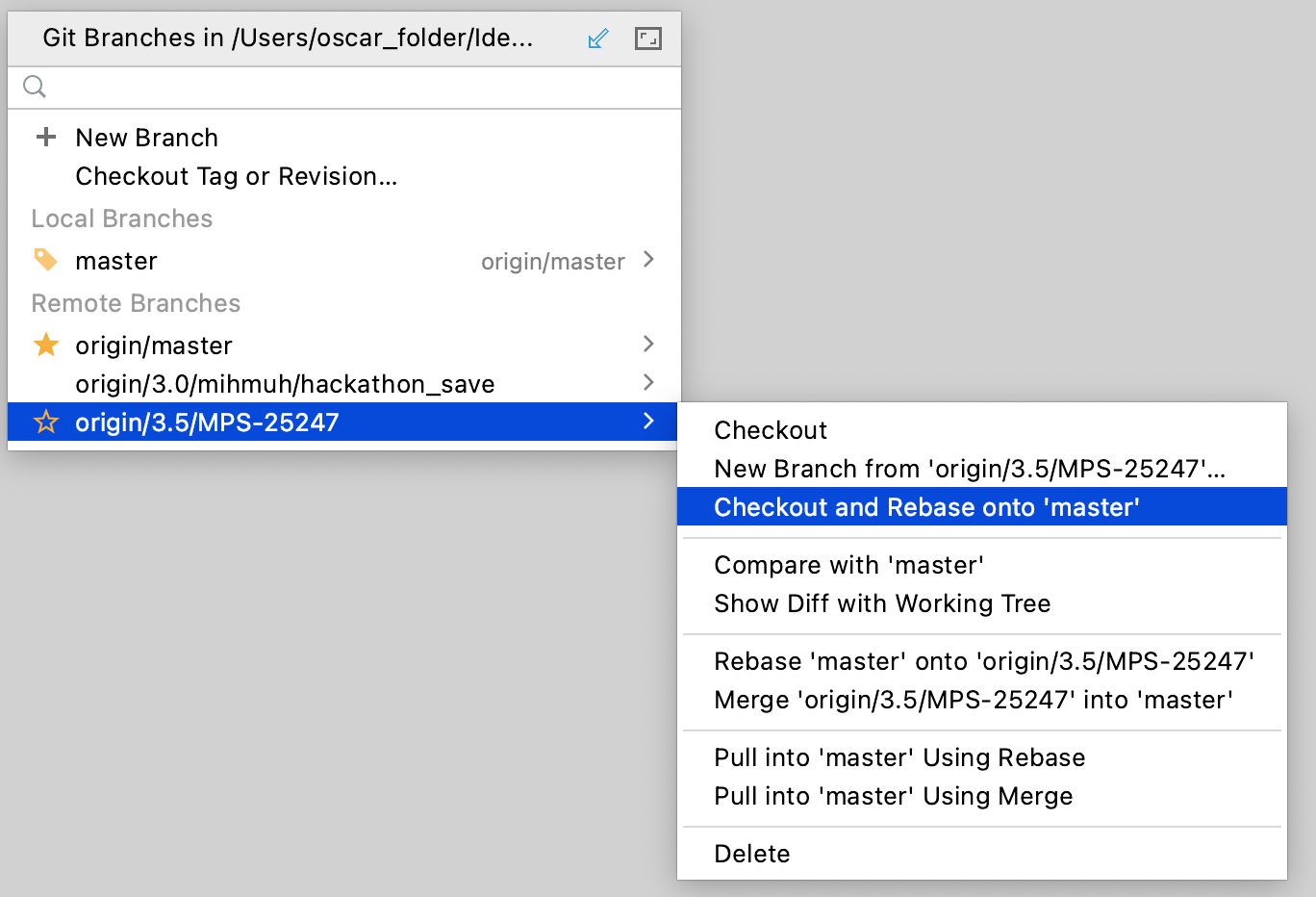Click the tag icon next to master

click(45, 260)
